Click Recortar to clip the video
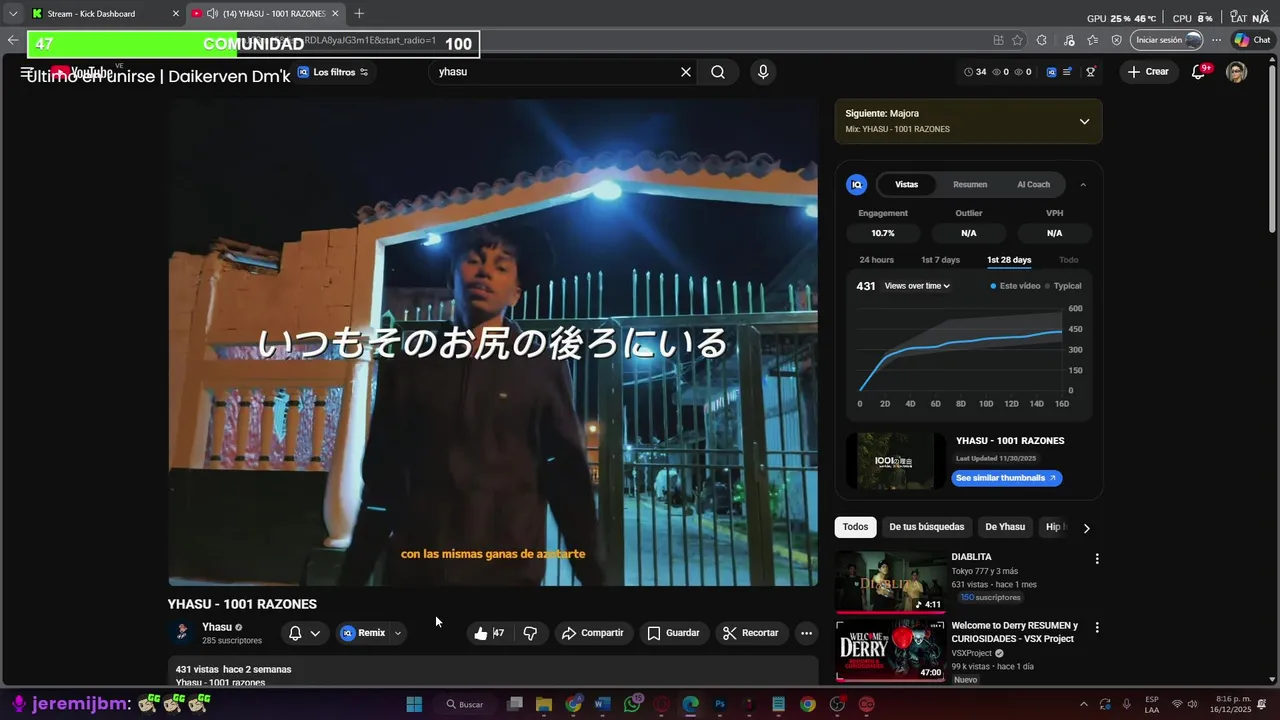 point(751,633)
